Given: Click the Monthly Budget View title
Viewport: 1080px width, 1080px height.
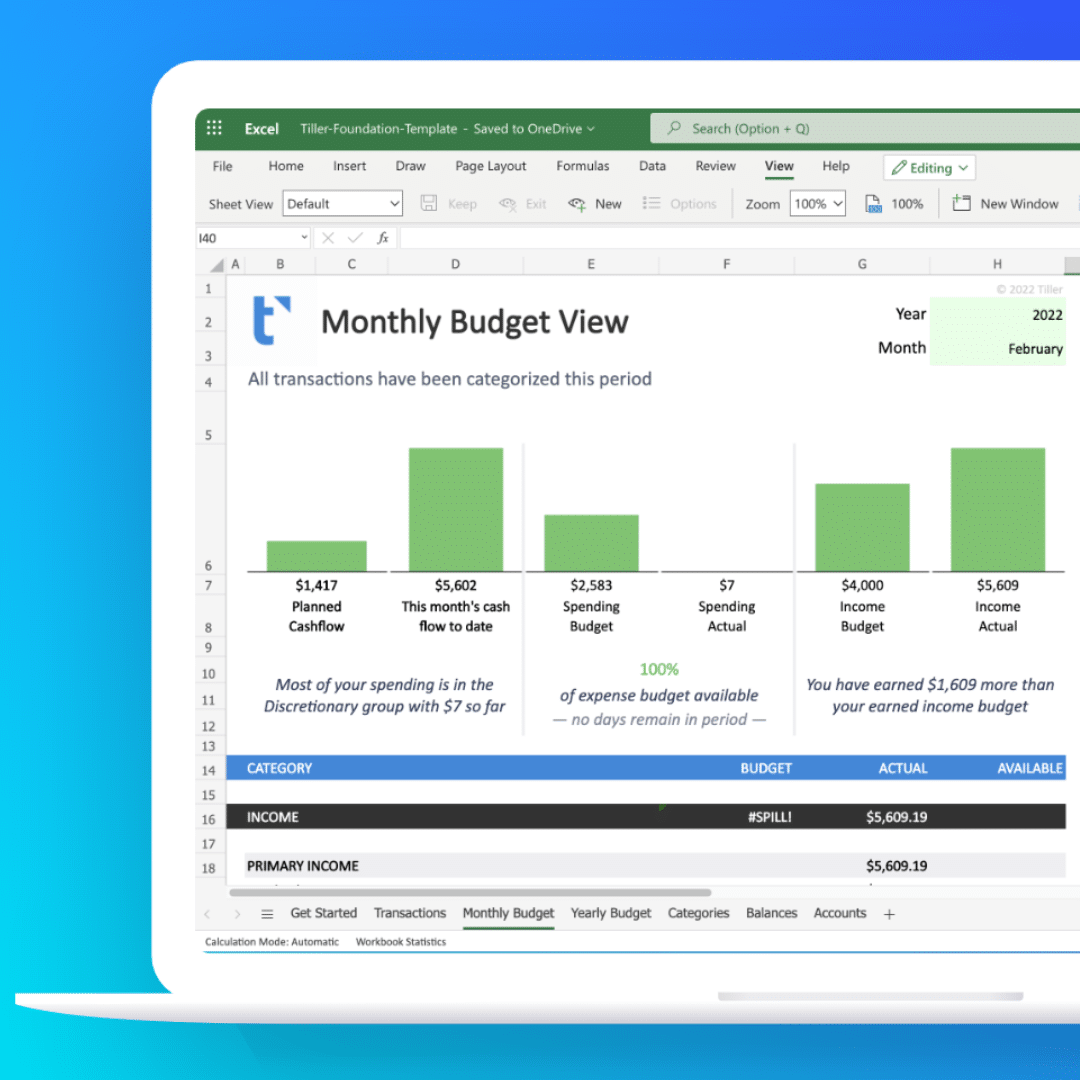Looking at the screenshot, I should 475,322.
